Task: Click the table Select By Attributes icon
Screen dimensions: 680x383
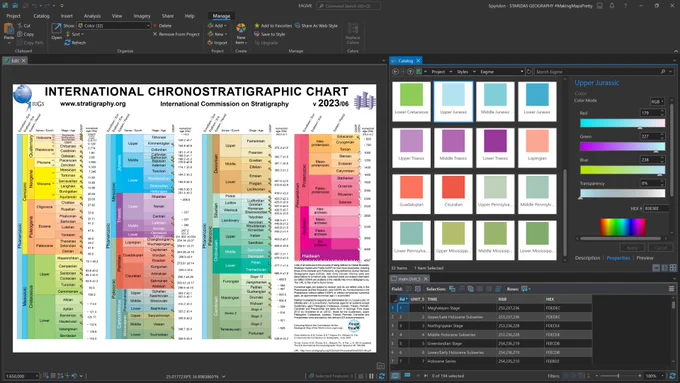Action: tap(452, 289)
